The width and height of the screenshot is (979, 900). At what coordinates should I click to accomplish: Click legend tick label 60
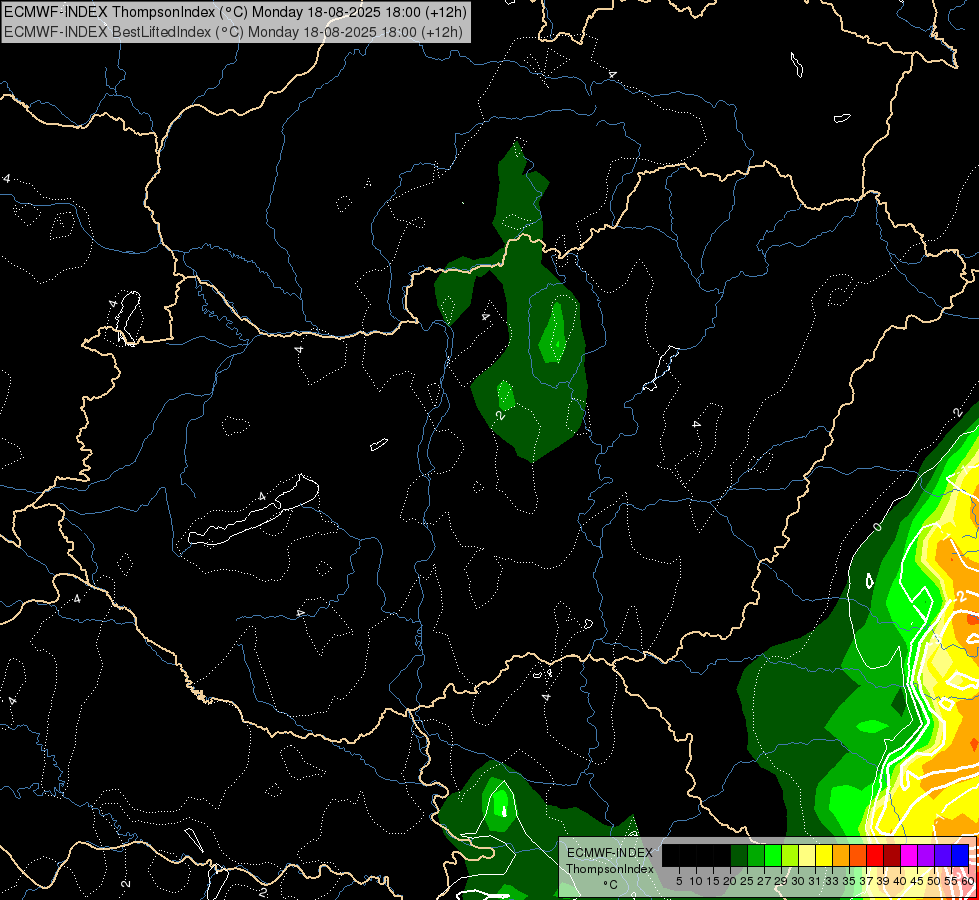coord(968,881)
